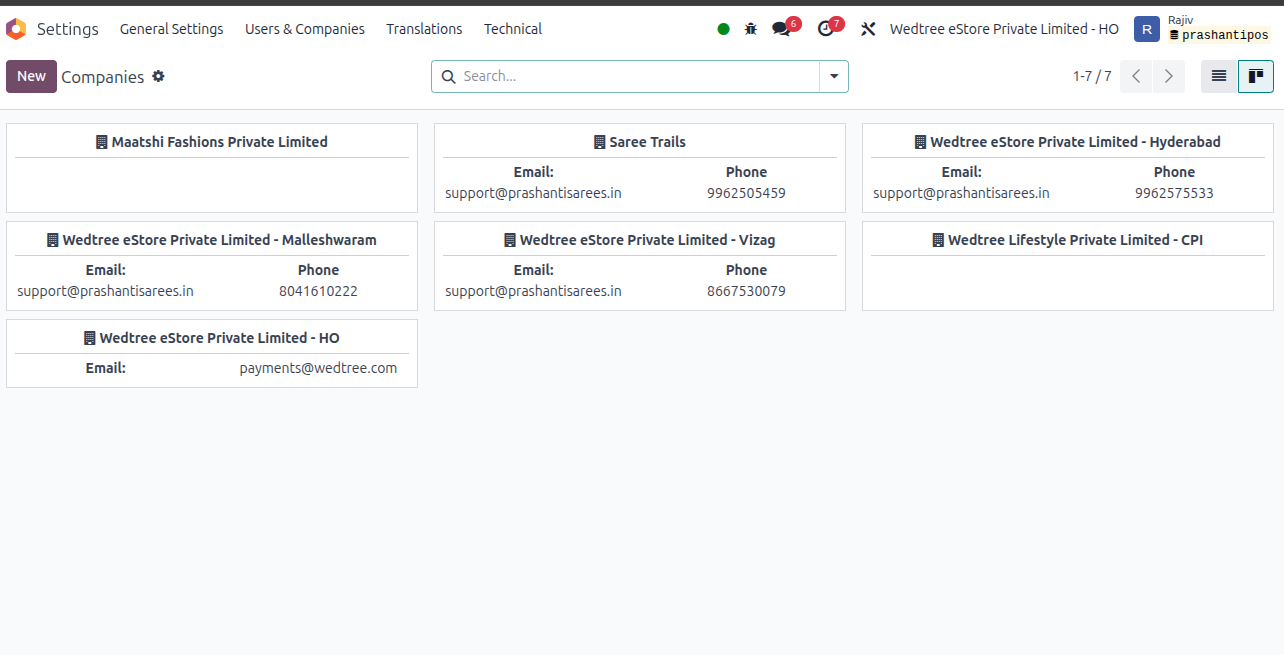Click the Settings app title
Image resolution: width=1284 pixels, height=655 pixels.
(68, 29)
